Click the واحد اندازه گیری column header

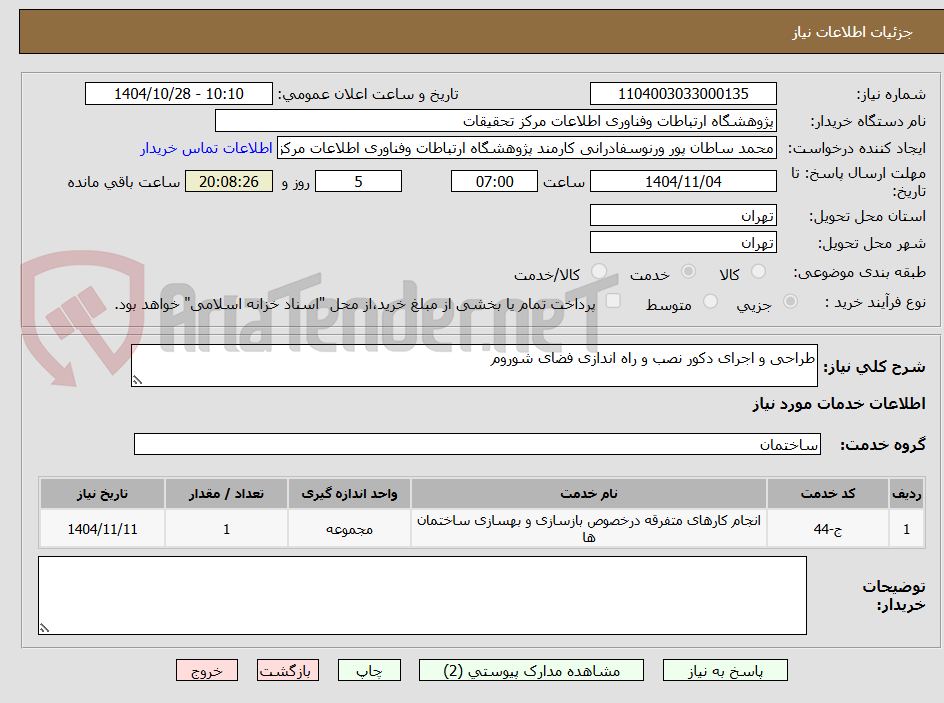click(x=349, y=494)
